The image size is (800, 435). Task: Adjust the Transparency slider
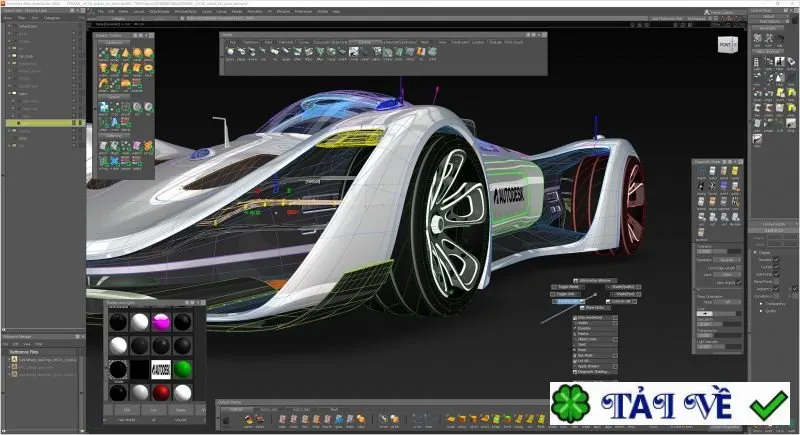pyautogui.click(x=719, y=335)
